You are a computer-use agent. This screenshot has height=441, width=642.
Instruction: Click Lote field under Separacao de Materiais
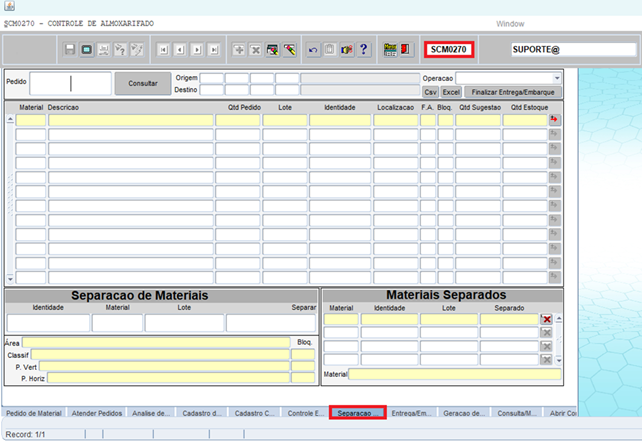(x=184, y=323)
